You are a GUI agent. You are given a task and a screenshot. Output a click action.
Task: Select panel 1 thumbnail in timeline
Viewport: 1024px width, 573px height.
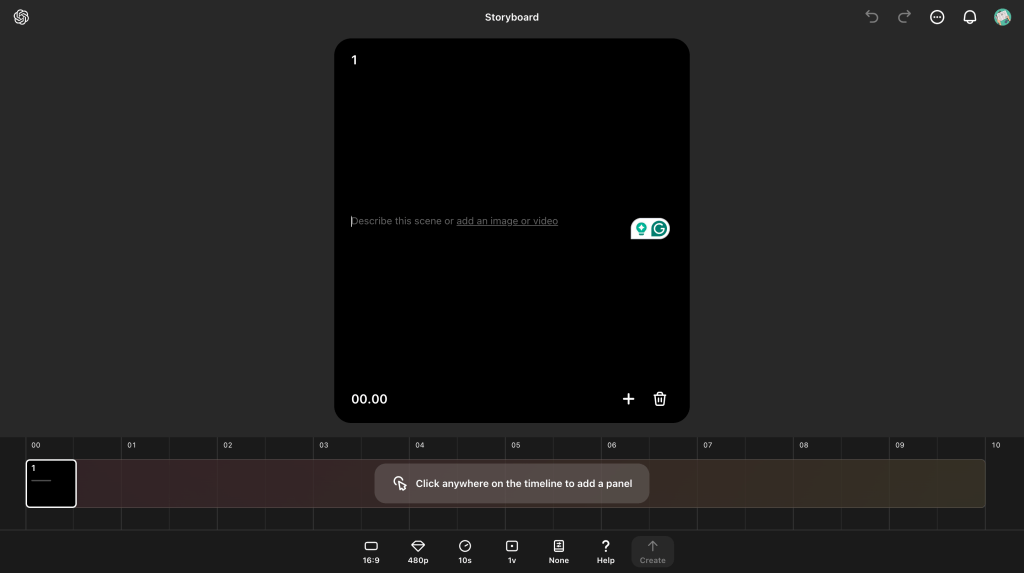click(x=51, y=483)
